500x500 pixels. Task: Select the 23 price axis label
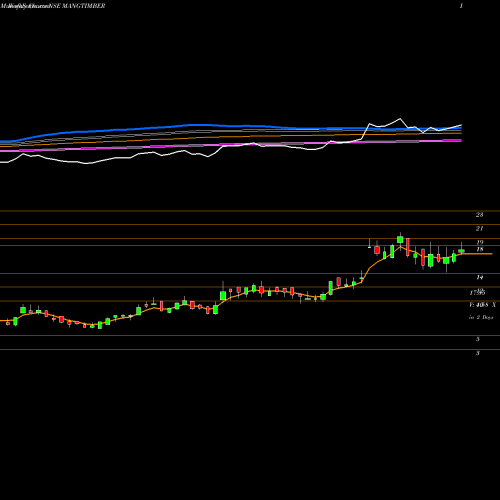tap(479, 215)
